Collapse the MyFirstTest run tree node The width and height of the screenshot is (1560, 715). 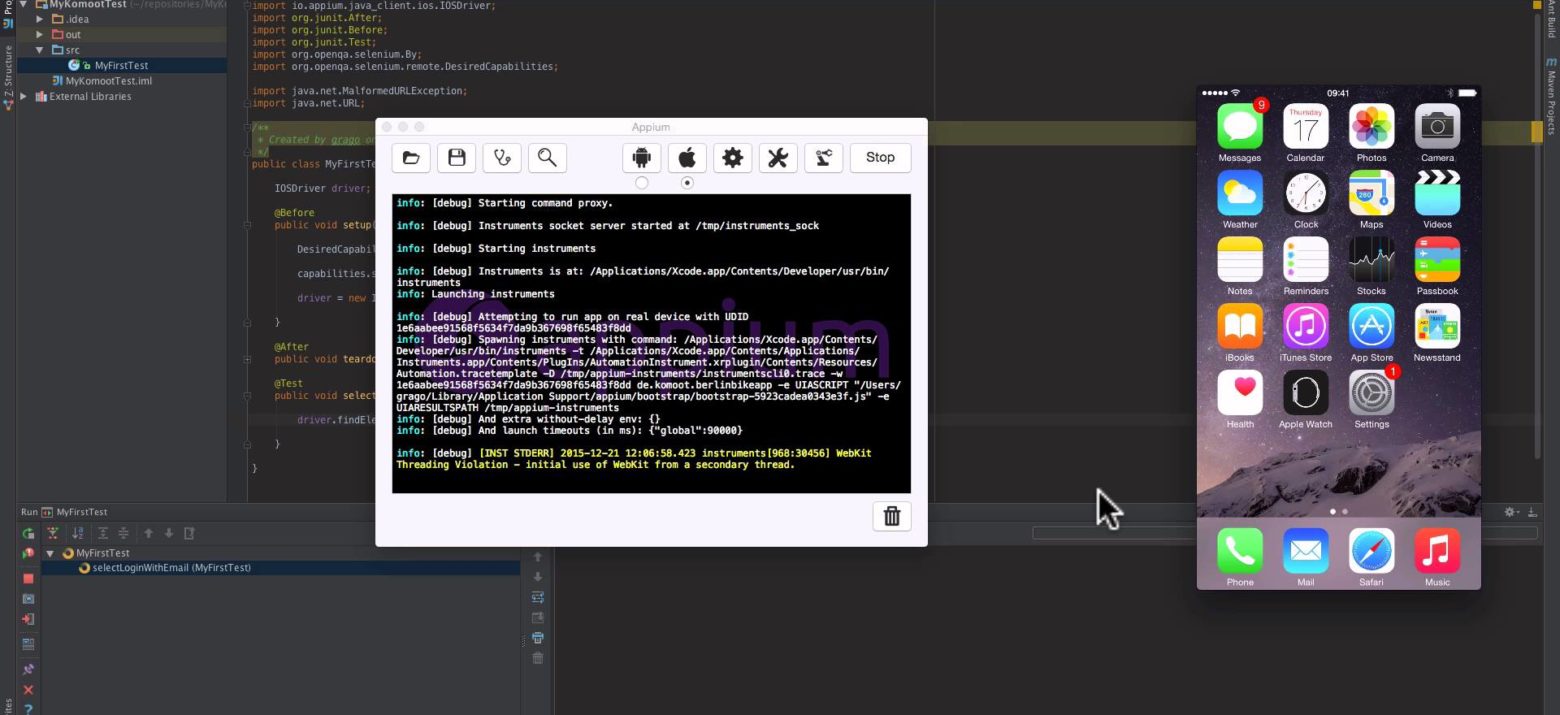tap(50, 553)
